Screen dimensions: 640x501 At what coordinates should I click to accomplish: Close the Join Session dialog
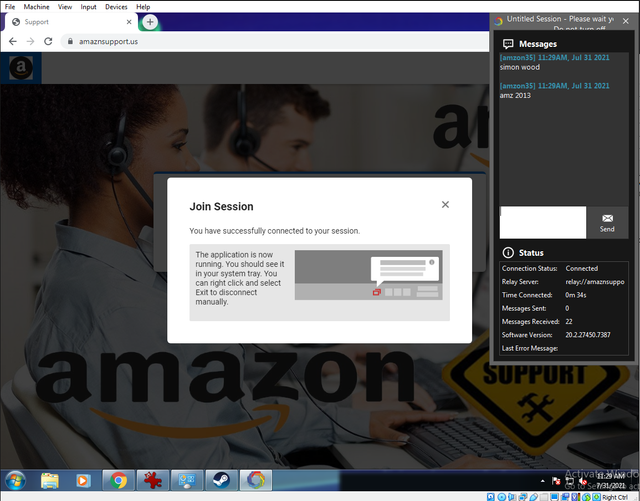(445, 204)
